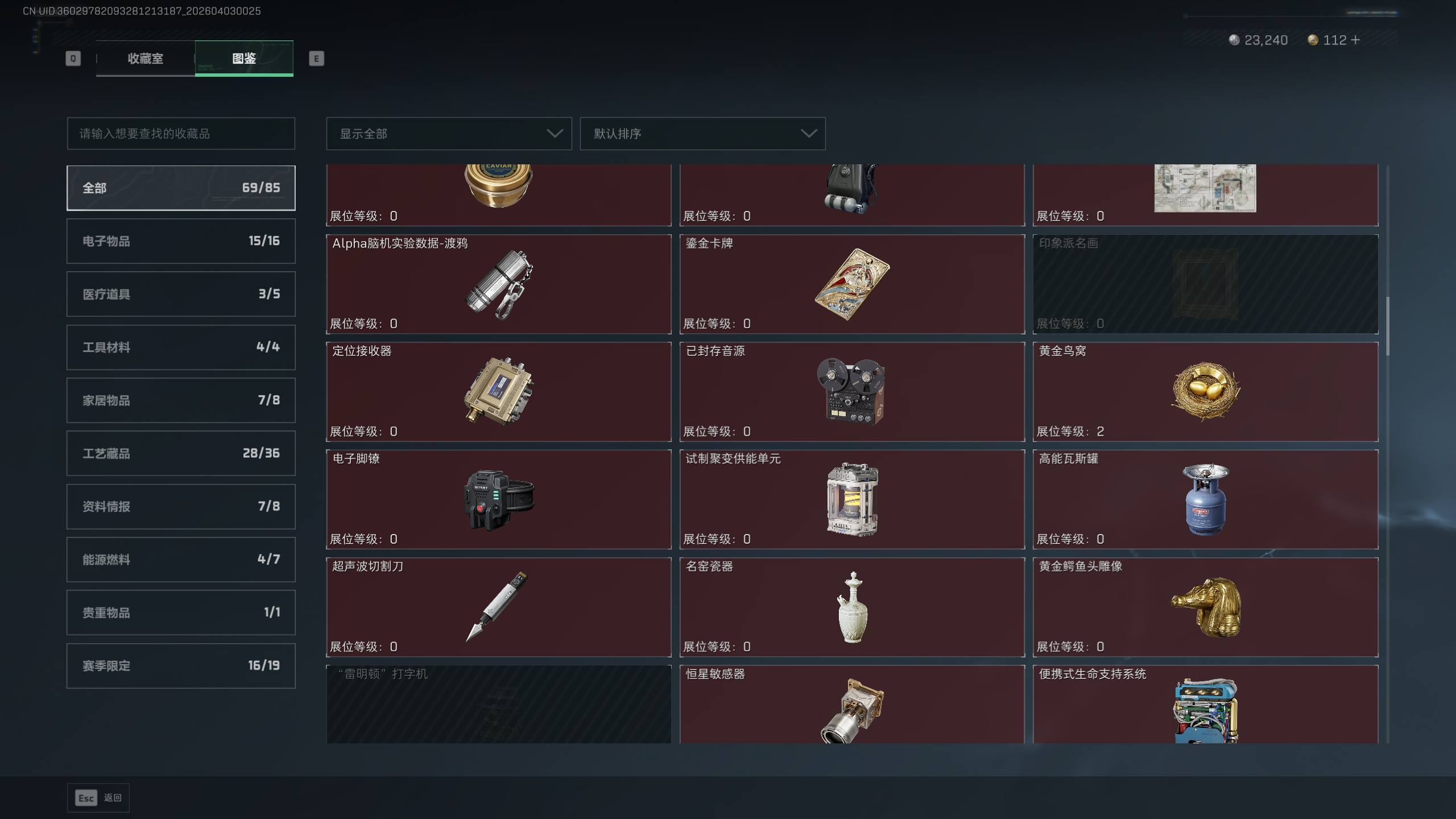This screenshot has height=819, width=1456.
Task: Switch to the 收藏室 tab
Action: tap(146, 58)
